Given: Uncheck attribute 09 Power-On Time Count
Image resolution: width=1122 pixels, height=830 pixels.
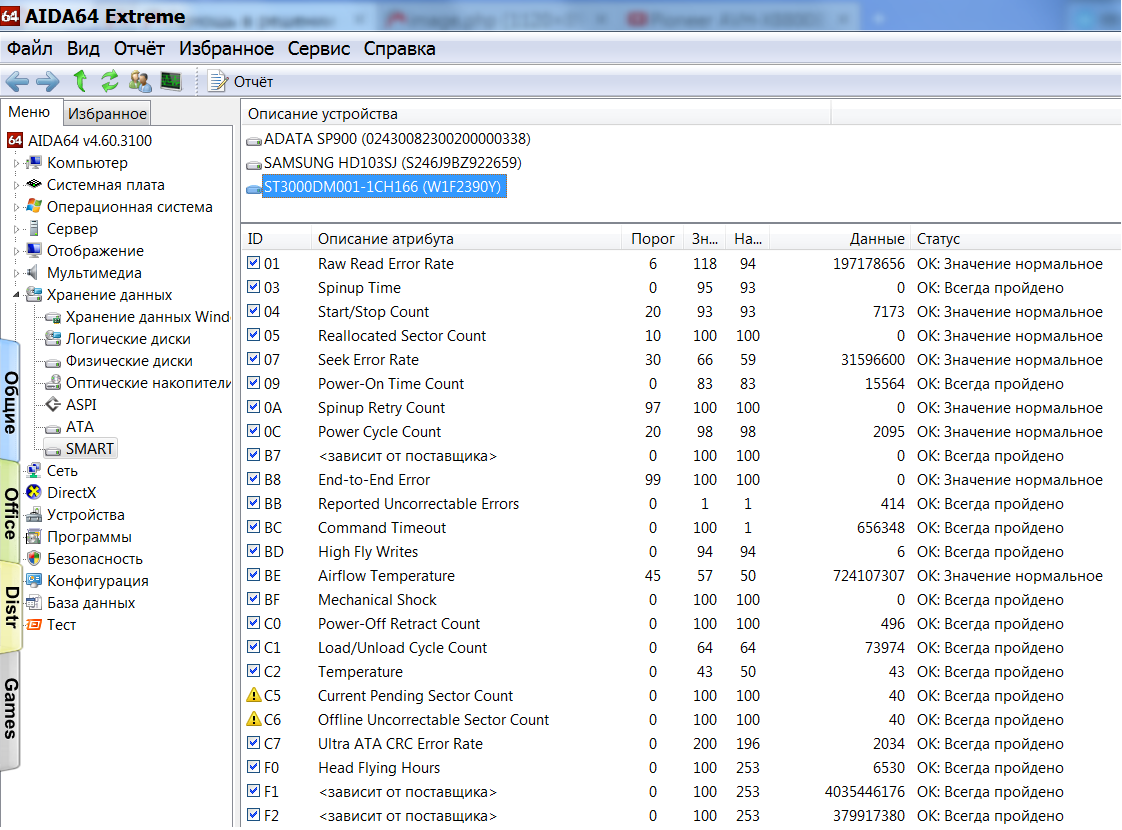Looking at the screenshot, I should click(x=253, y=383).
